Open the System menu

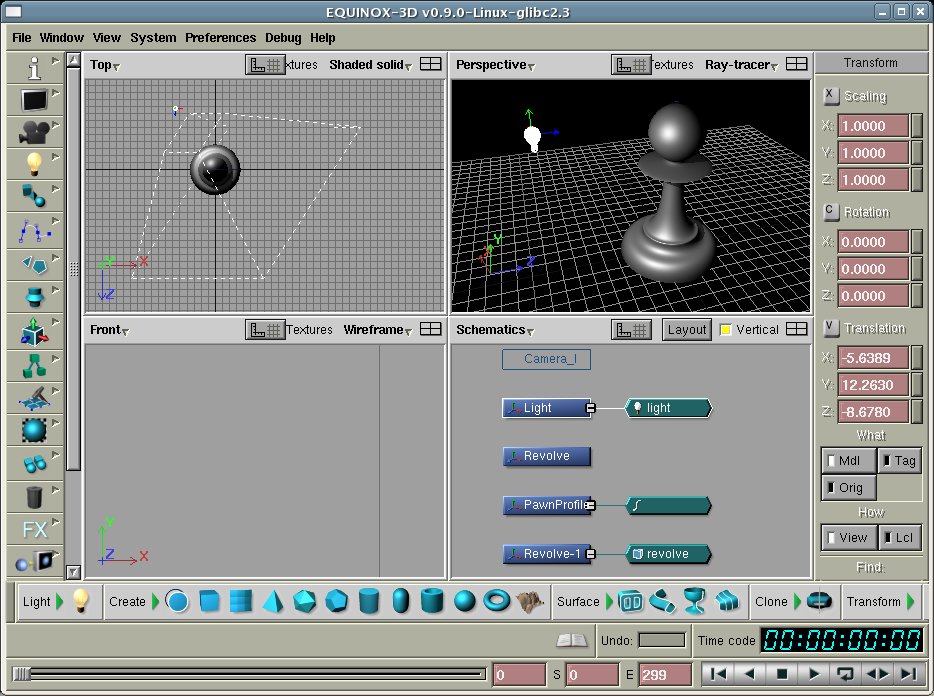(x=153, y=38)
